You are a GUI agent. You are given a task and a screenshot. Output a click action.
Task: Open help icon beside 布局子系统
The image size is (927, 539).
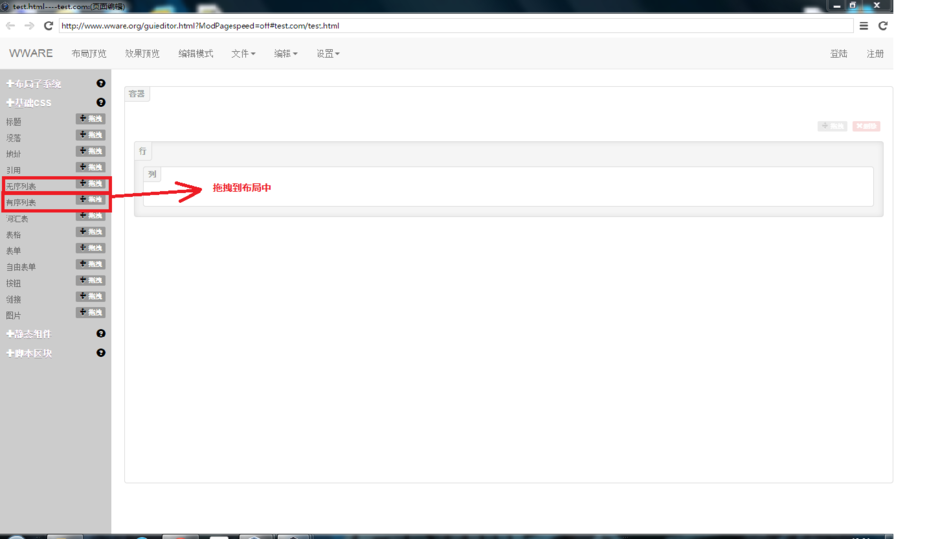click(101, 83)
